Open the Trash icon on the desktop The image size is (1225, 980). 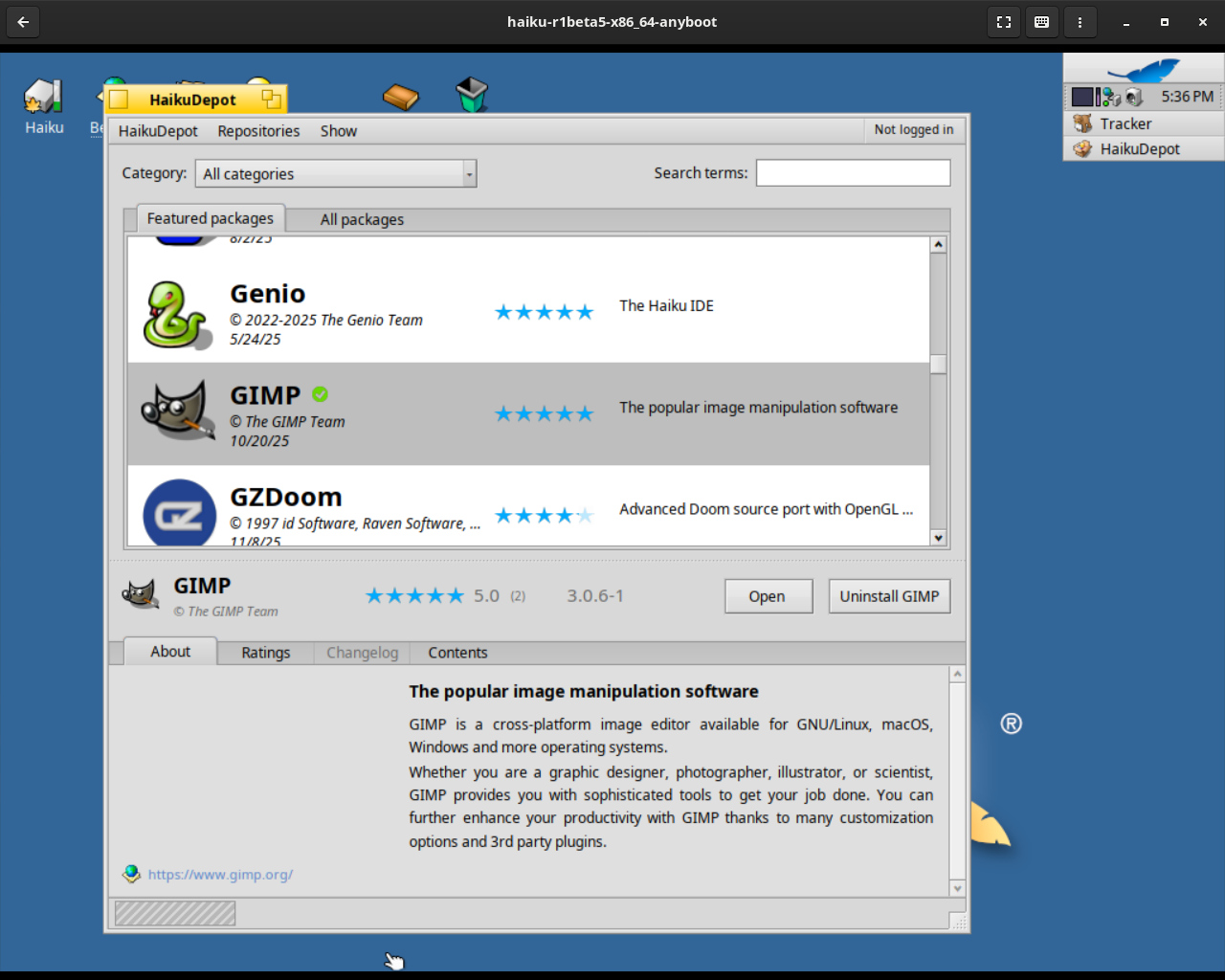pyautogui.click(x=472, y=92)
